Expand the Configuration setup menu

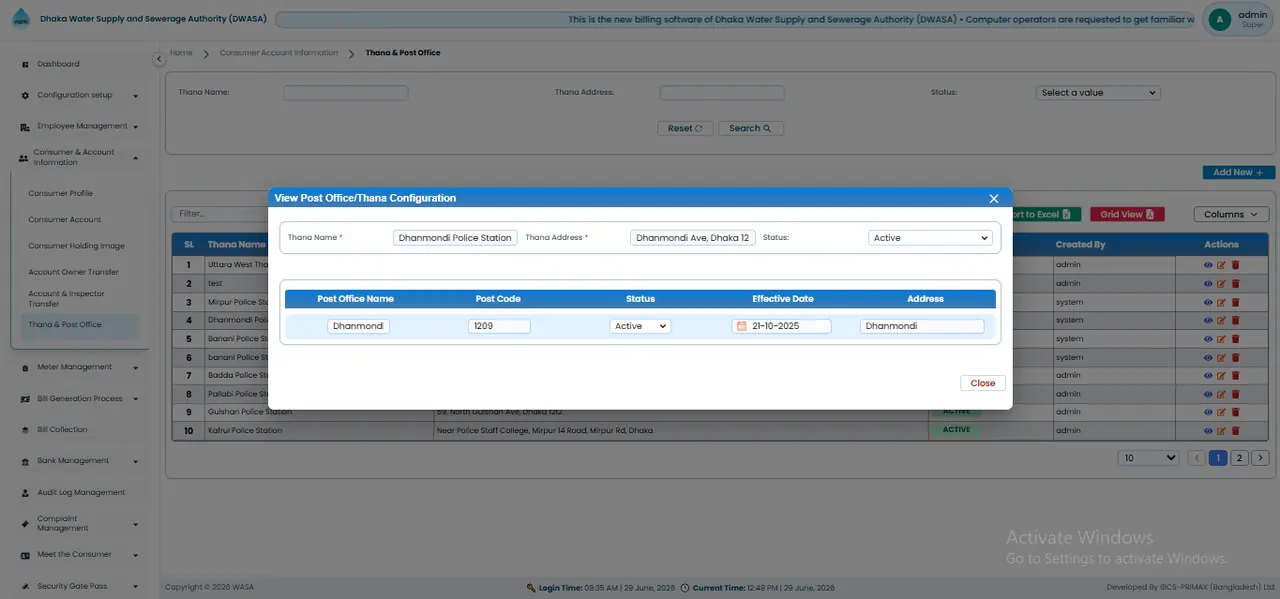(80, 95)
